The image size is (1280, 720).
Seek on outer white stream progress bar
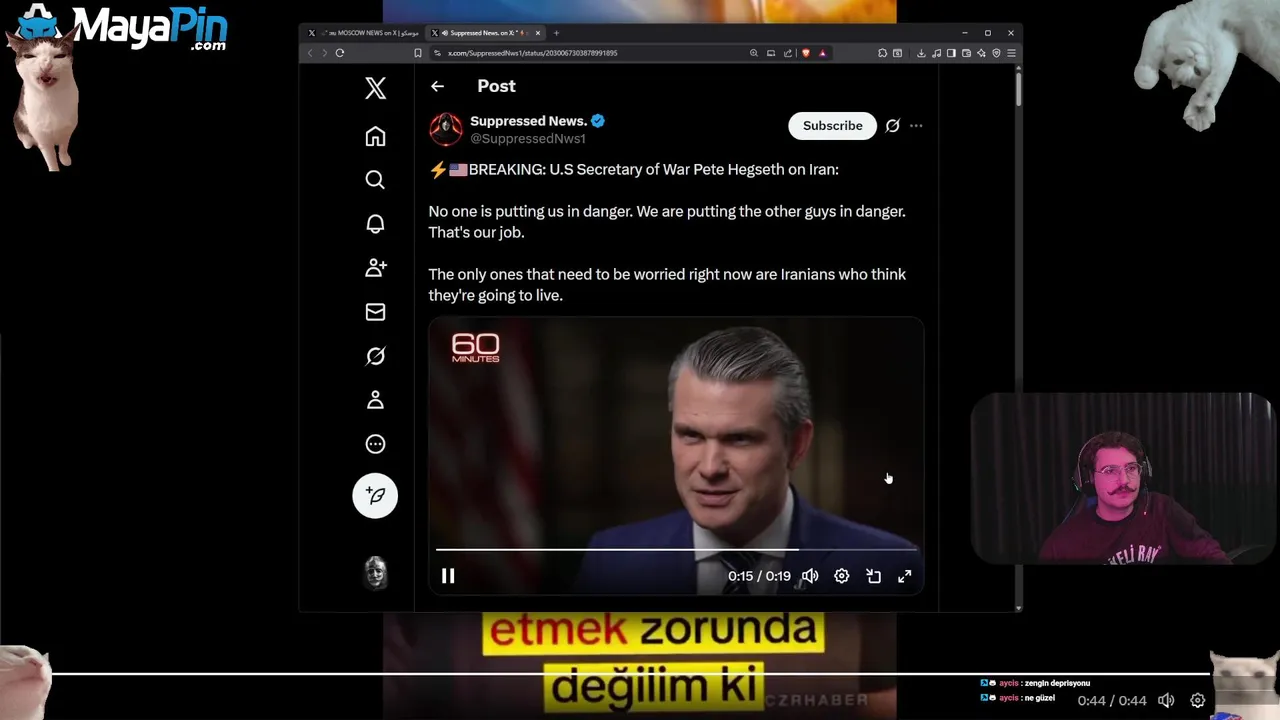click(x=630, y=674)
